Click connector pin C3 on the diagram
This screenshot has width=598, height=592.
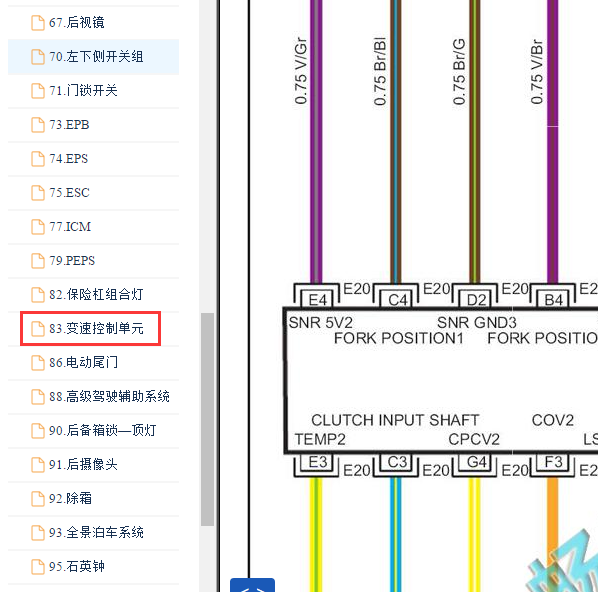[397, 462]
